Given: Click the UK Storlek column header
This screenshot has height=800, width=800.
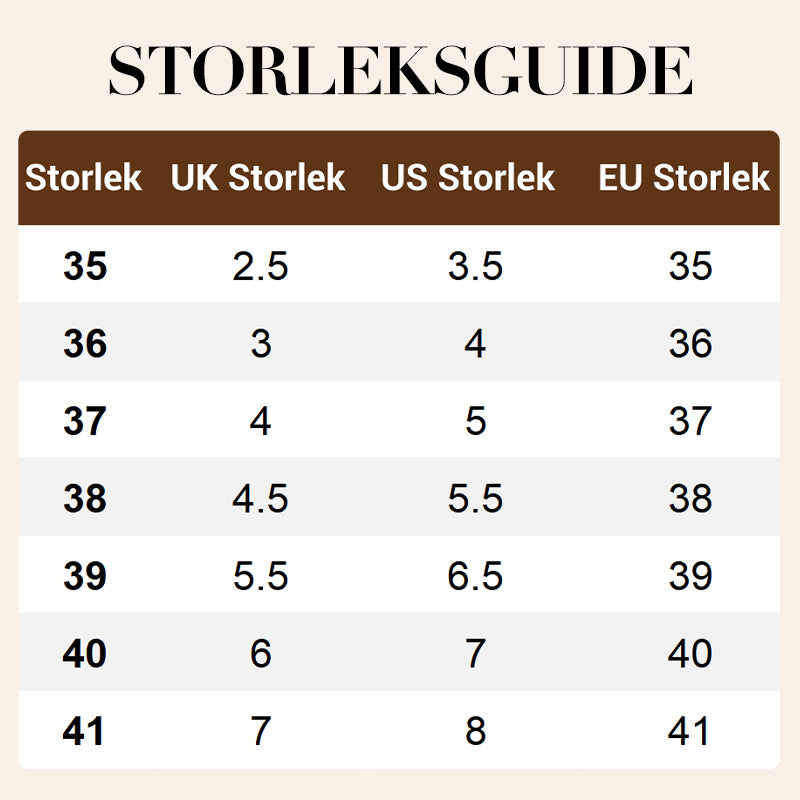Looking at the screenshot, I should pyautogui.click(x=258, y=179).
